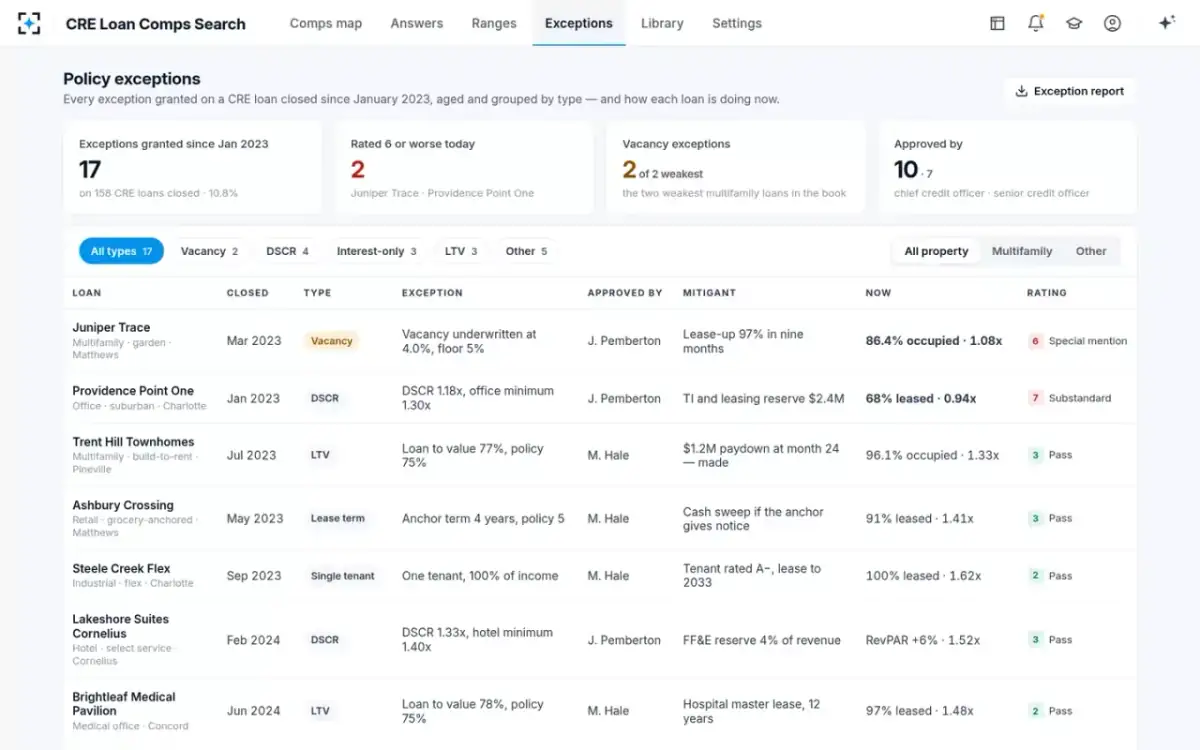Click the Closed column header
The image size is (1200, 750).
click(x=248, y=293)
